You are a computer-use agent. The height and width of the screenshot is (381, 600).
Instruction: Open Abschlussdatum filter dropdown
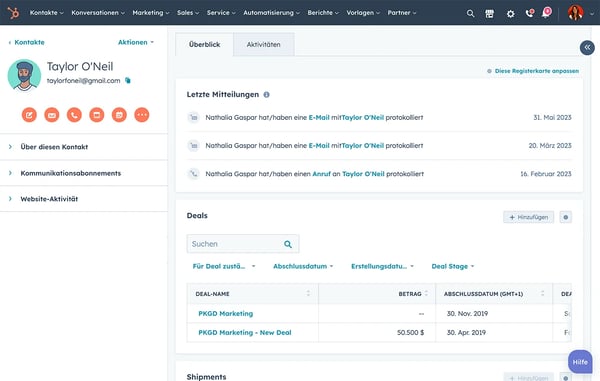pos(303,266)
